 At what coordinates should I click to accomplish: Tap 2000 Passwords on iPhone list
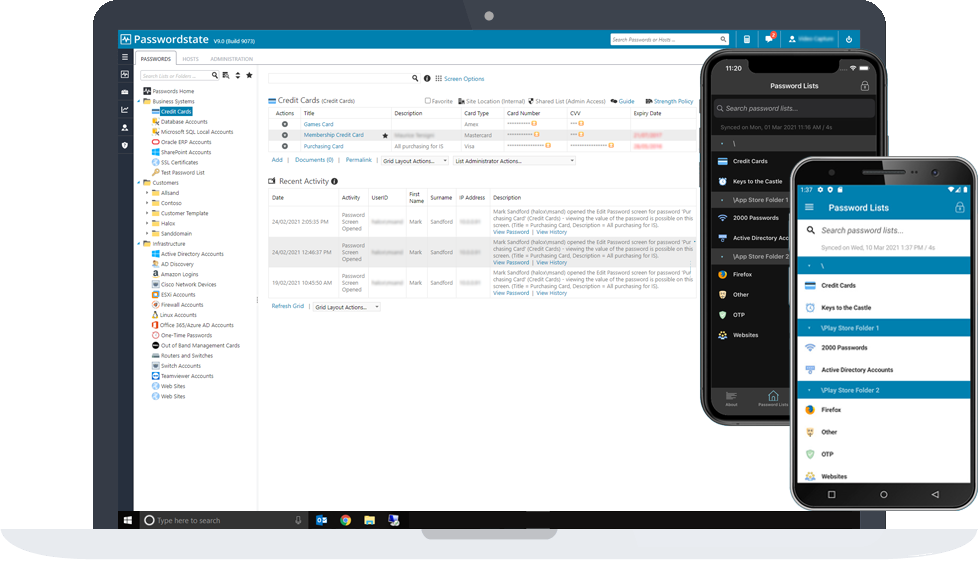755,218
